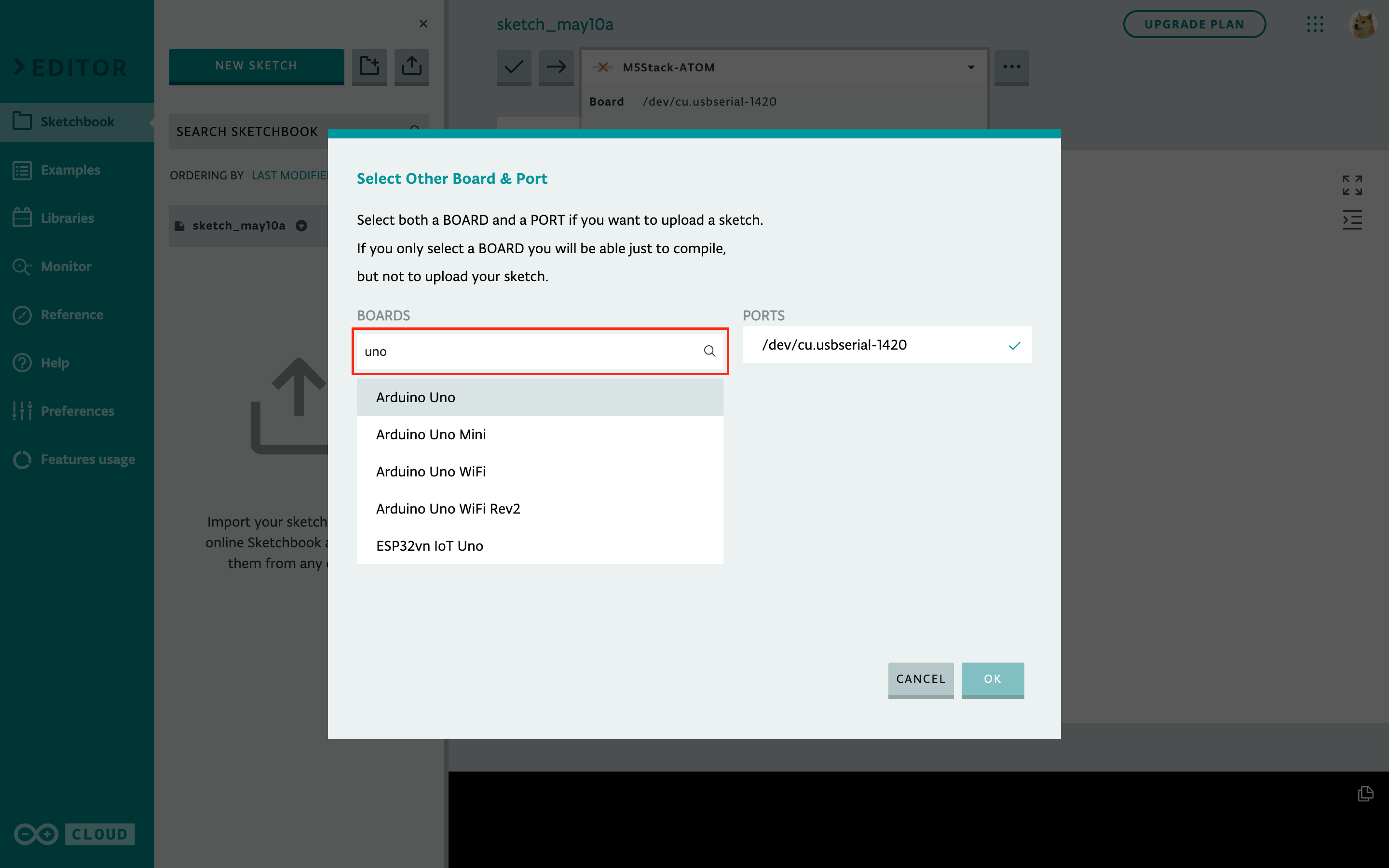
Task: Open the three-dots more options menu
Action: [1011, 67]
